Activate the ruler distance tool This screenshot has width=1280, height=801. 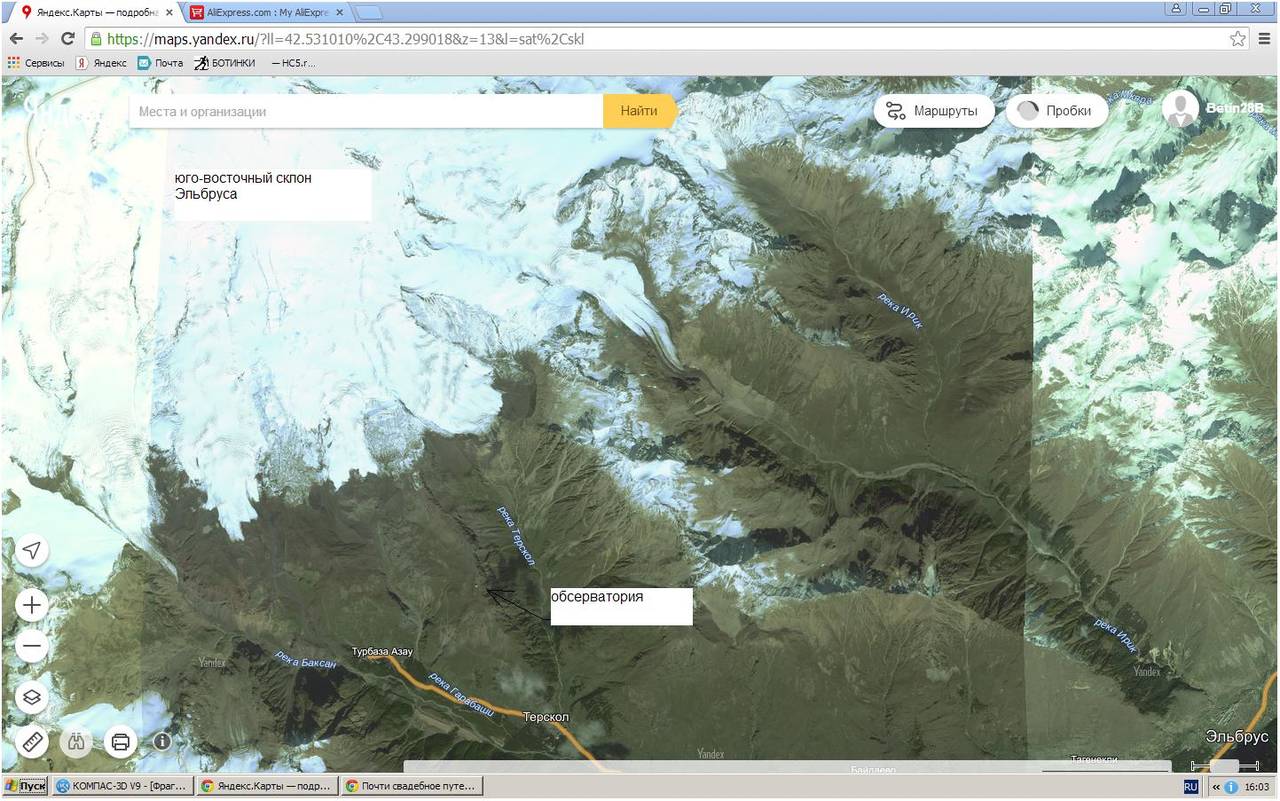(x=32, y=742)
